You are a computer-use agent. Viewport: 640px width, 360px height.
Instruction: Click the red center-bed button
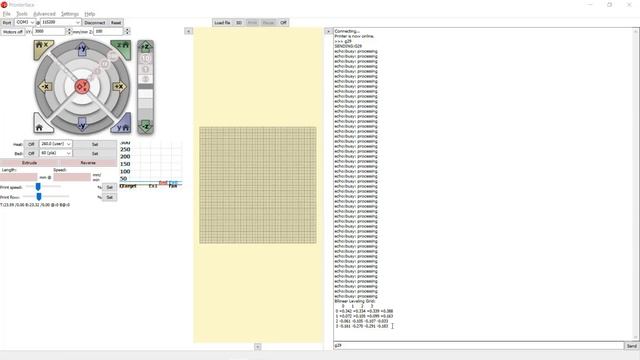(x=82, y=87)
